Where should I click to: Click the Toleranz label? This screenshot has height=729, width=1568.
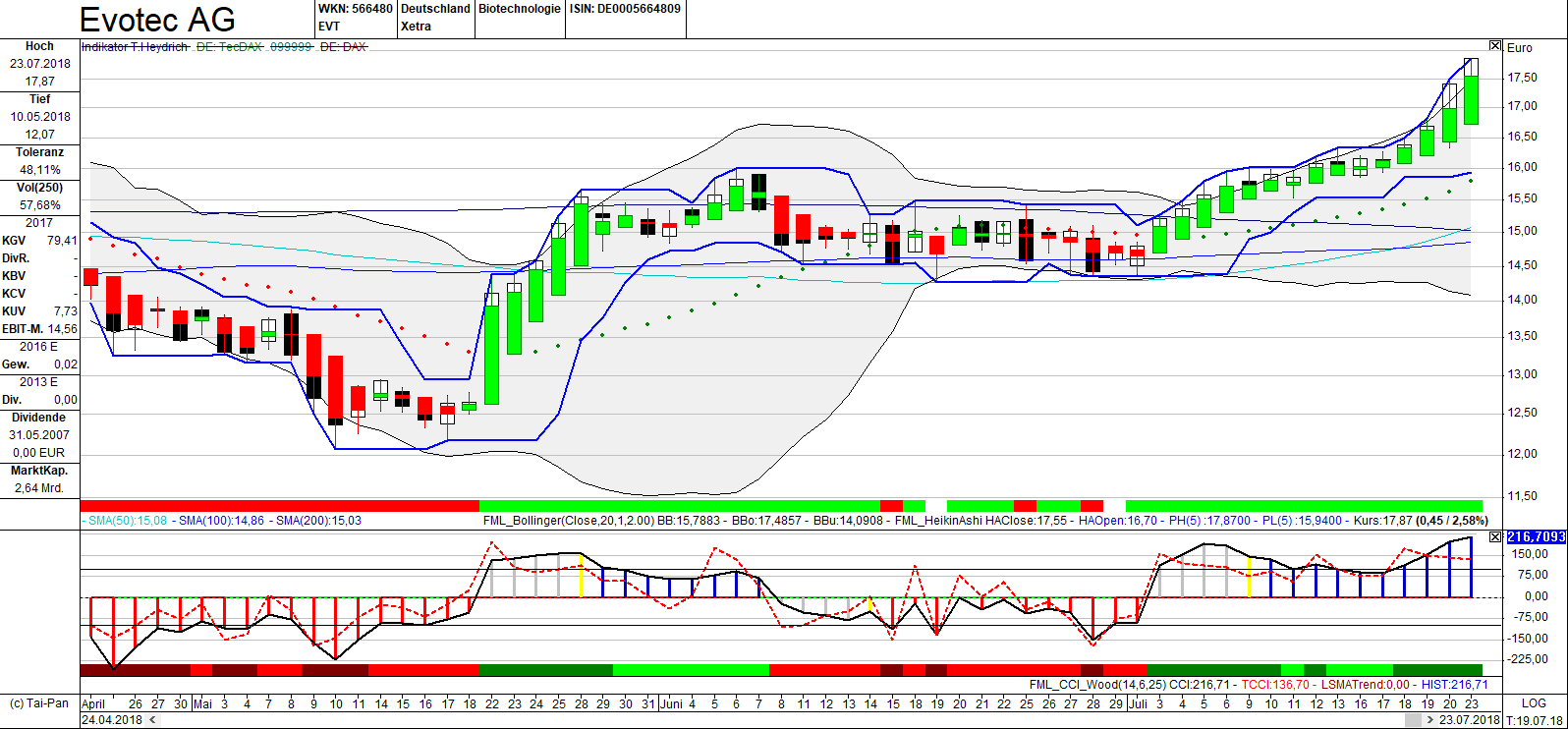[39, 152]
